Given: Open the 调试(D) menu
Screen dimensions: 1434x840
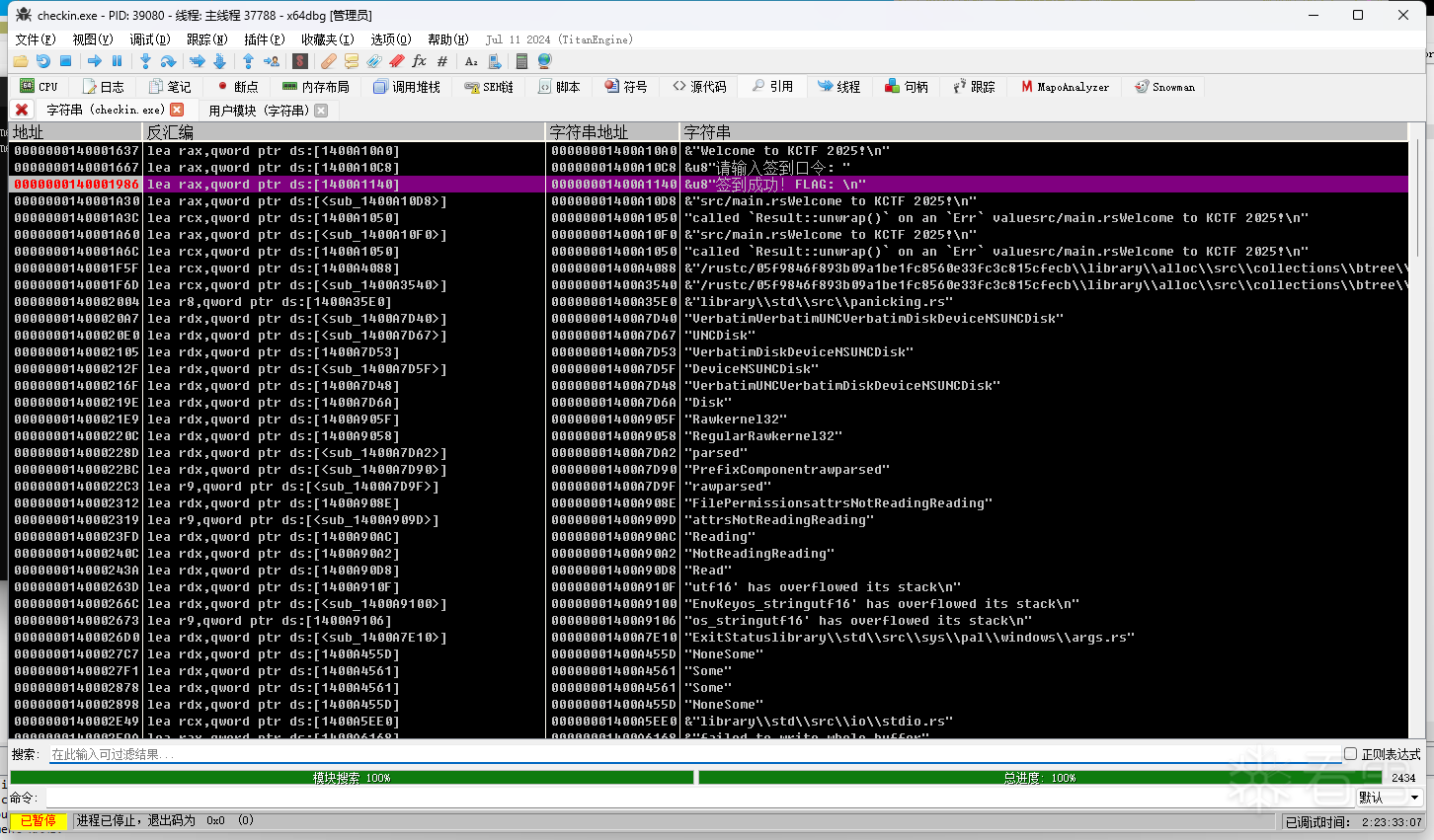Looking at the screenshot, I should pyautogui.click(x=150, y=39).
